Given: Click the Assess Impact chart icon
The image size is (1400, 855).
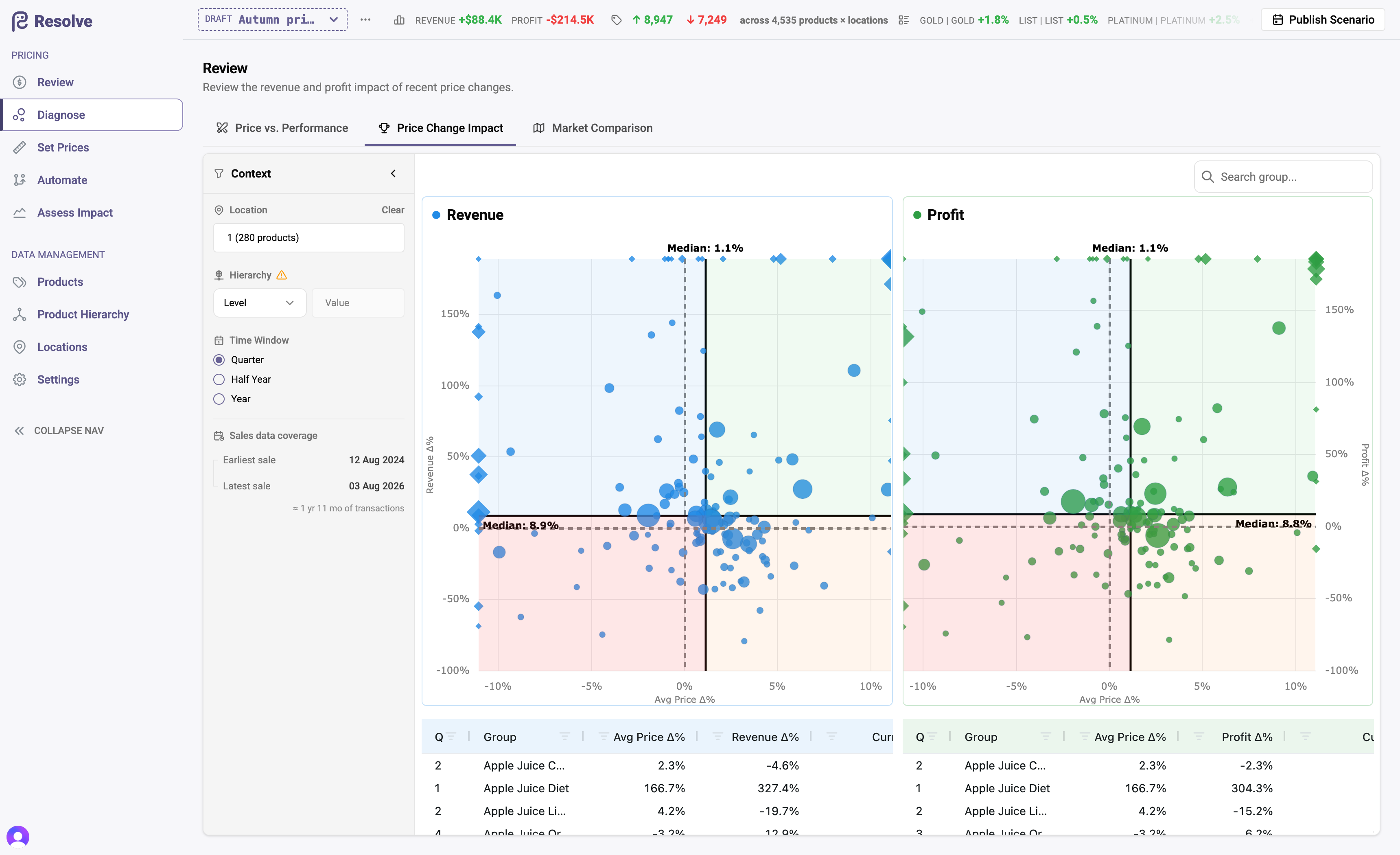Looking at the screenshot, I should (x=20, y=213).
